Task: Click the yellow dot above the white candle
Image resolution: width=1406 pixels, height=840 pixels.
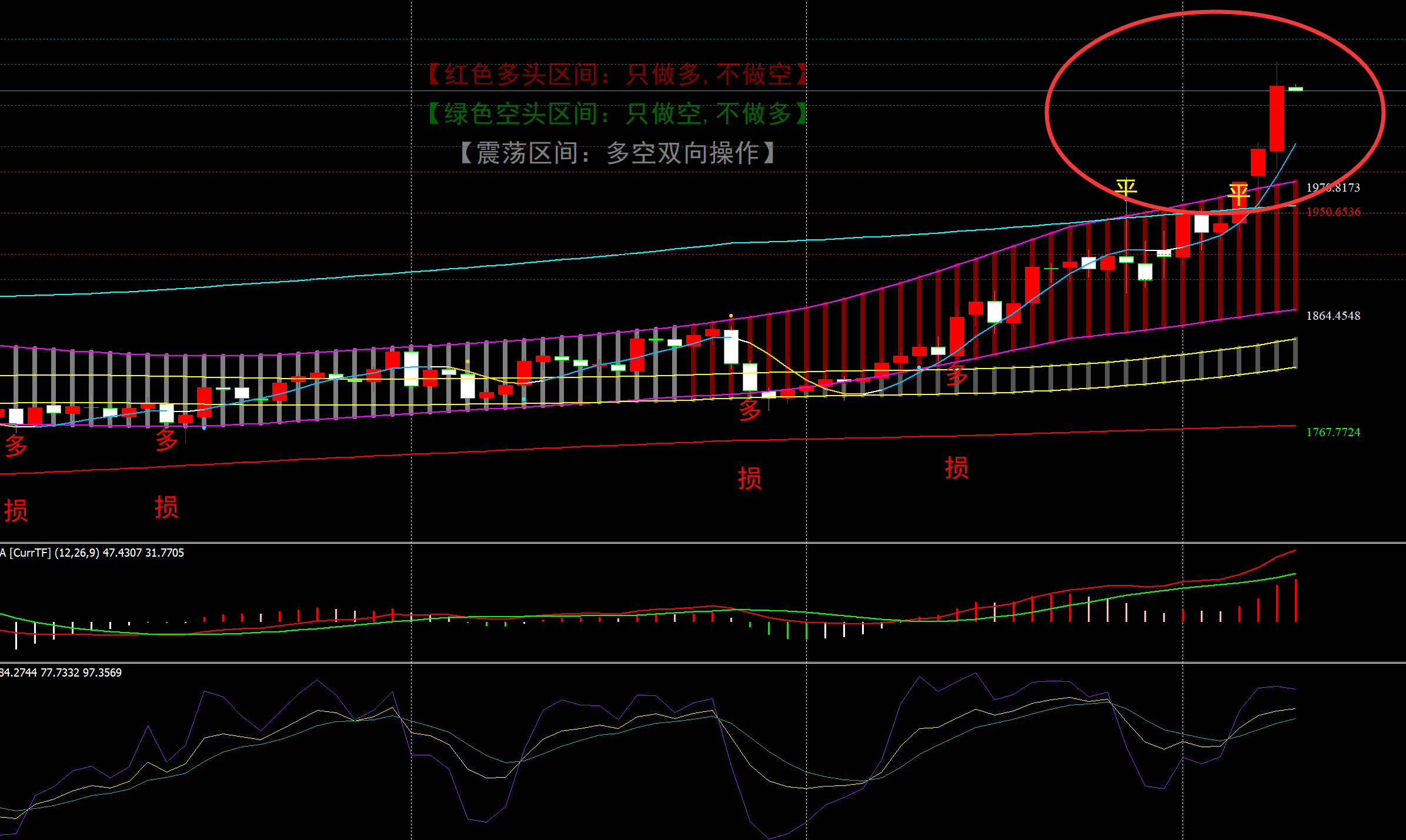Action: [x=731, y=316]
